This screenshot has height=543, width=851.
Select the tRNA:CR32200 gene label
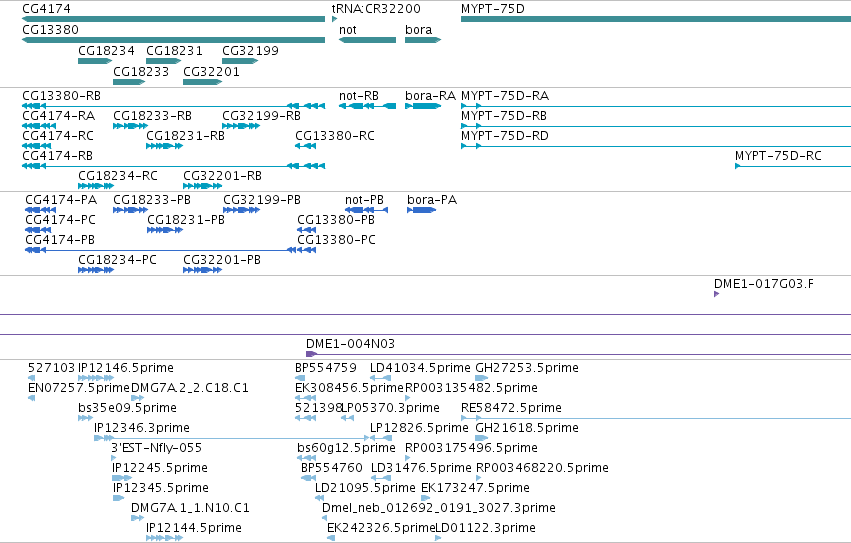pos(376,9)
